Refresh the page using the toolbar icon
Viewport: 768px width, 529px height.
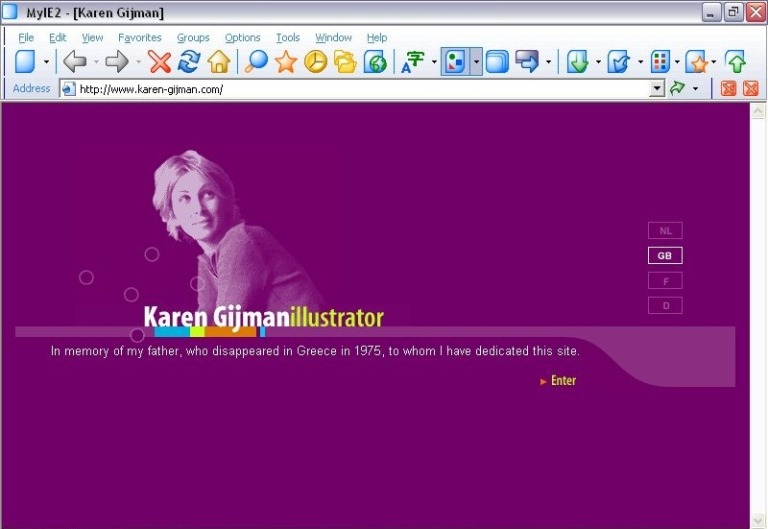tap(189, 62)
